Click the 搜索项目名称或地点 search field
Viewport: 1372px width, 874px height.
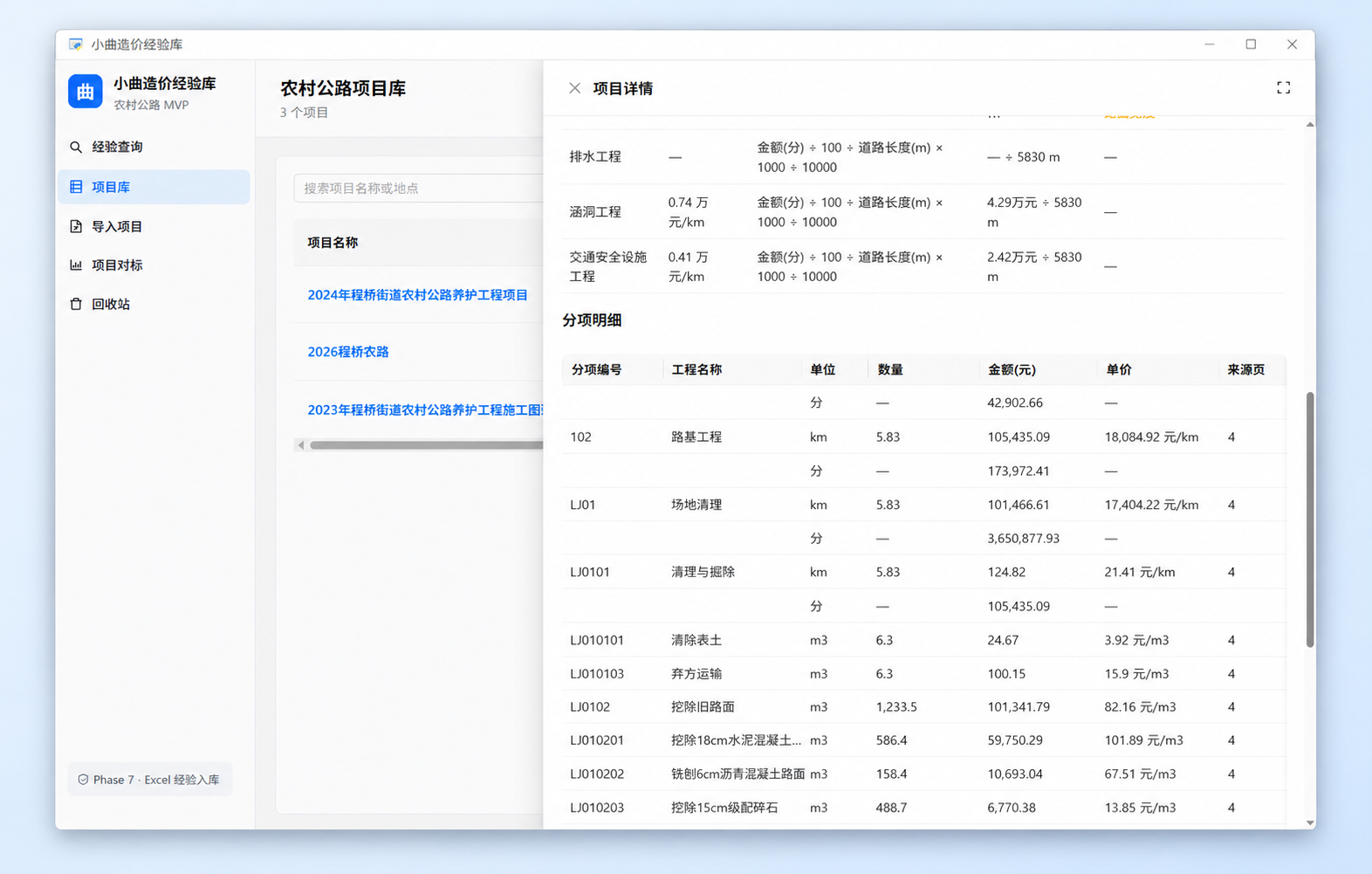[x=418, y=188]
